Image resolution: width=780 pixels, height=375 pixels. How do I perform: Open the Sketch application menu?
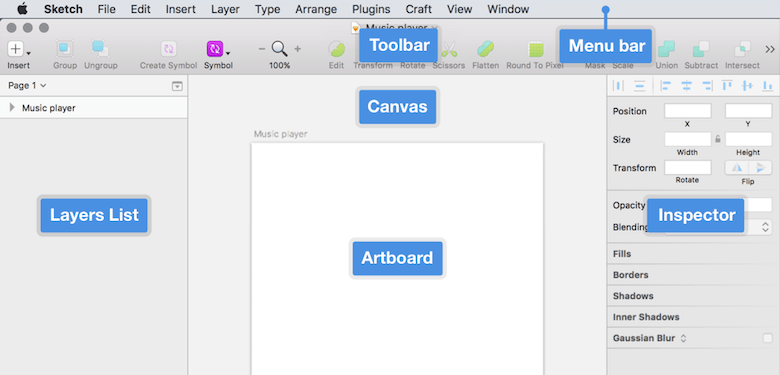click(63, 9)
